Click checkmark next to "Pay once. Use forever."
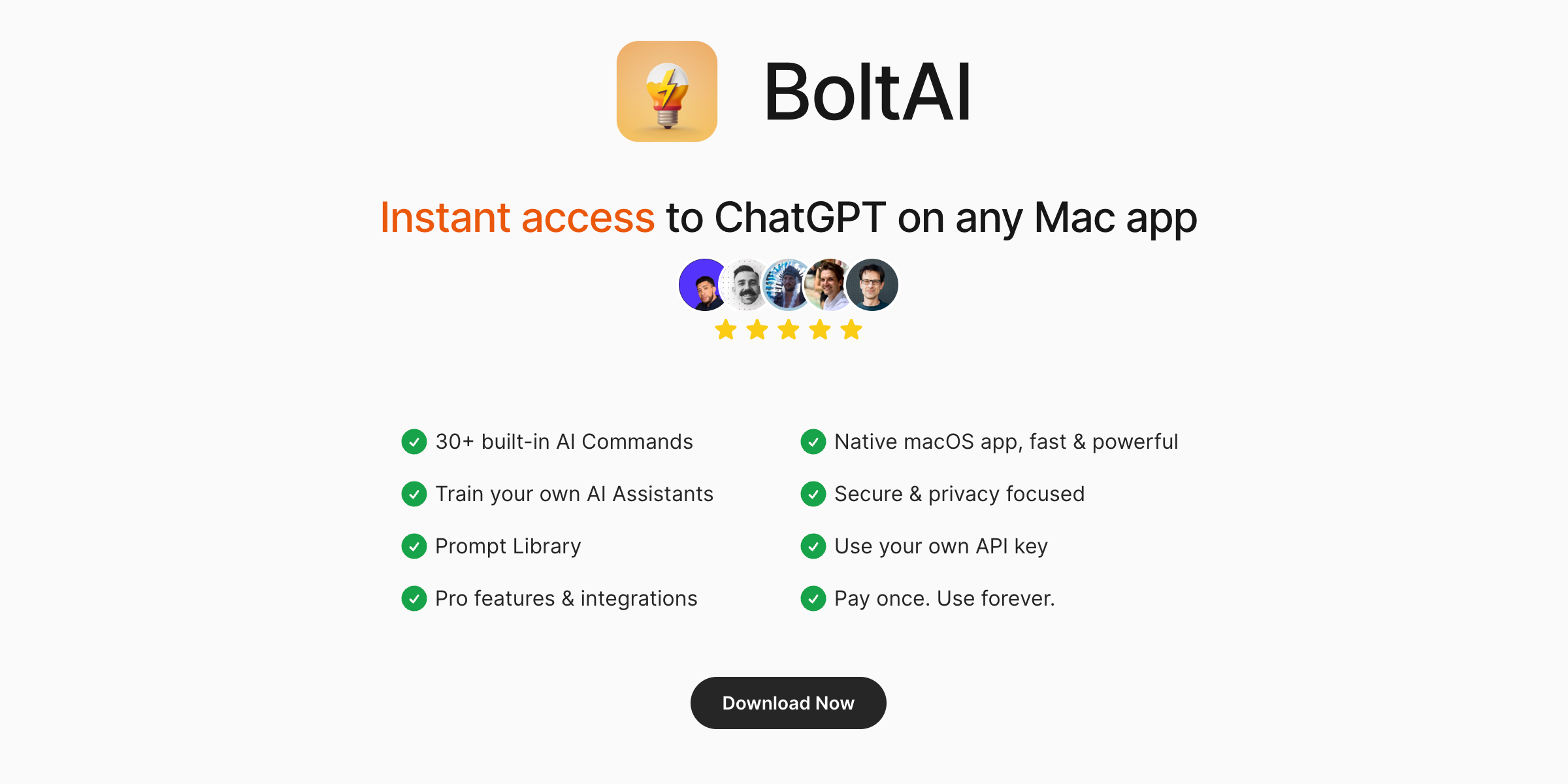This screenshot has width=1568, height=784. 812,598
